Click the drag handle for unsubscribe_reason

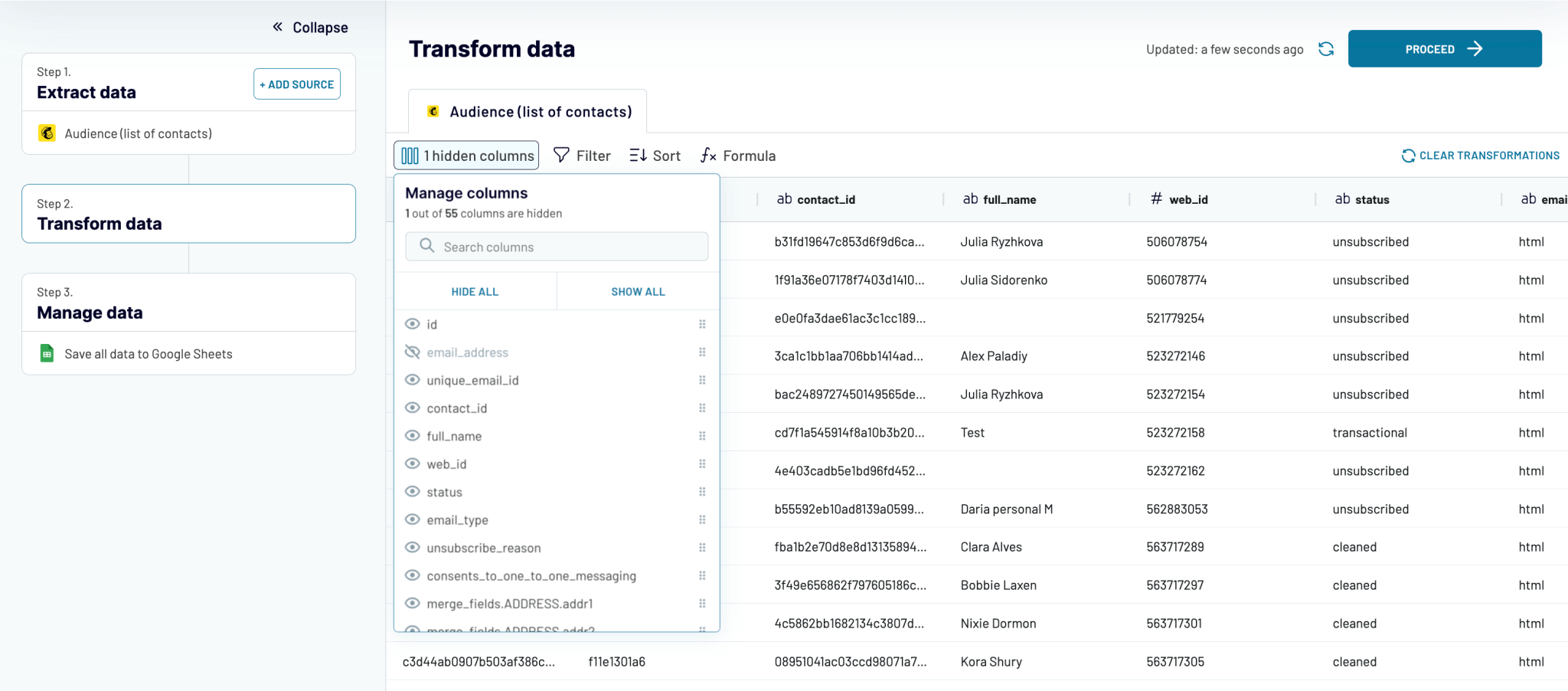click(702, 548)
